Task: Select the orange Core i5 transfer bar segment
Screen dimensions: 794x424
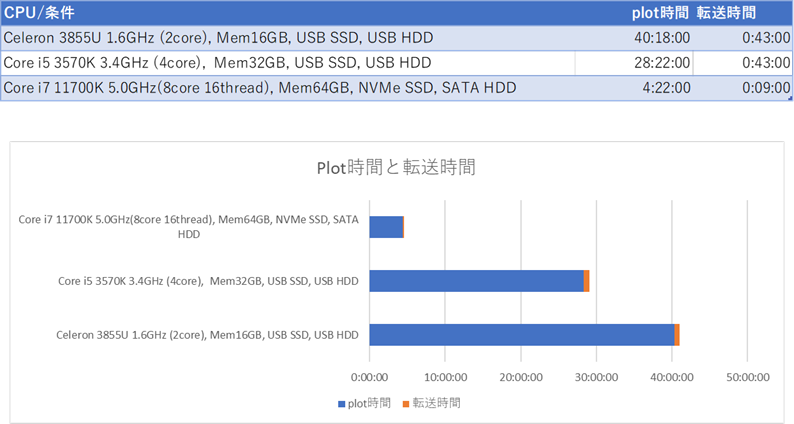Action: coord(586,281)
